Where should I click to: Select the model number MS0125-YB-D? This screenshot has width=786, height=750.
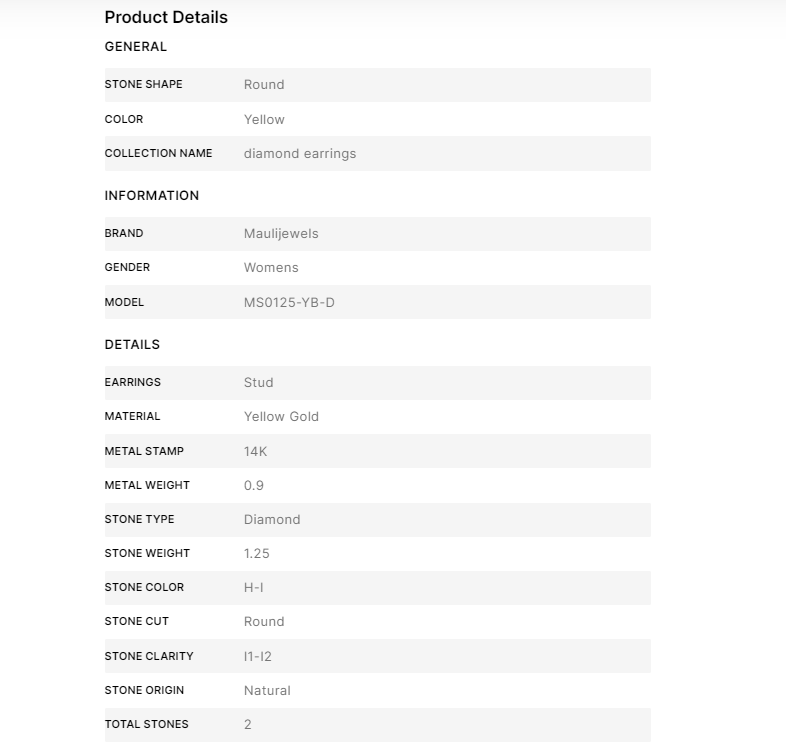click(289, 302)
